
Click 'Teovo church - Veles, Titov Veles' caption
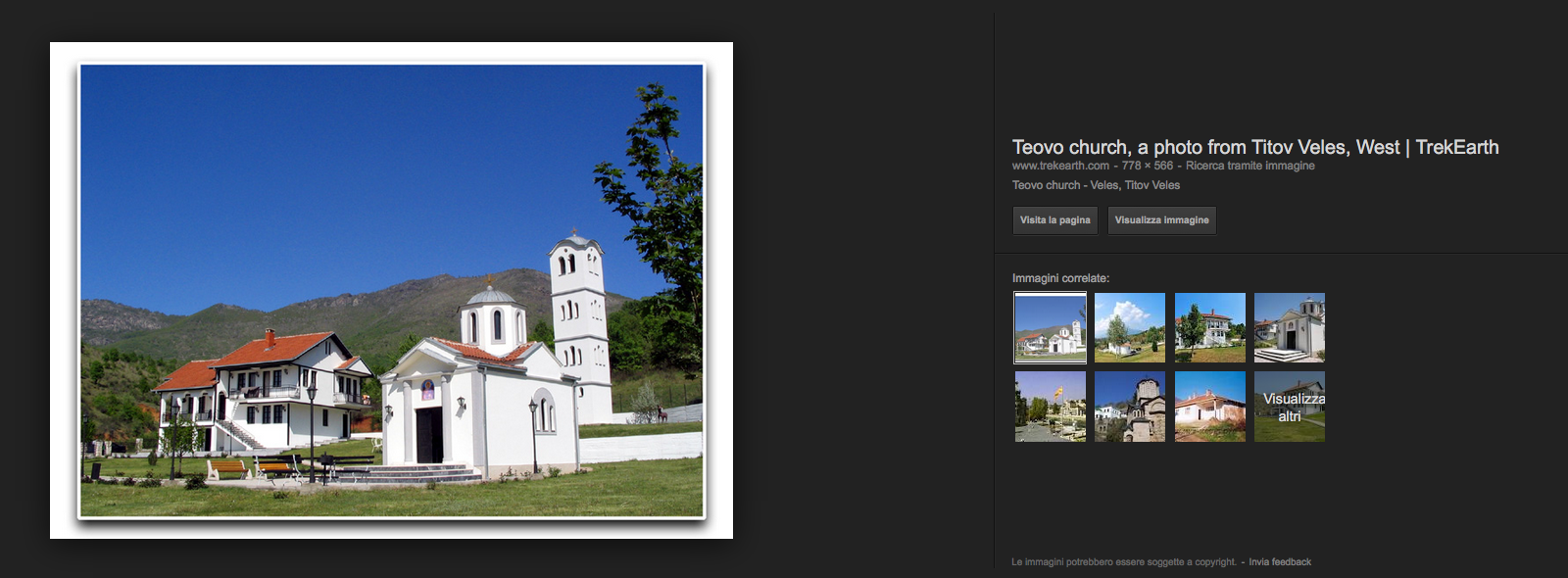(1096, 185)
